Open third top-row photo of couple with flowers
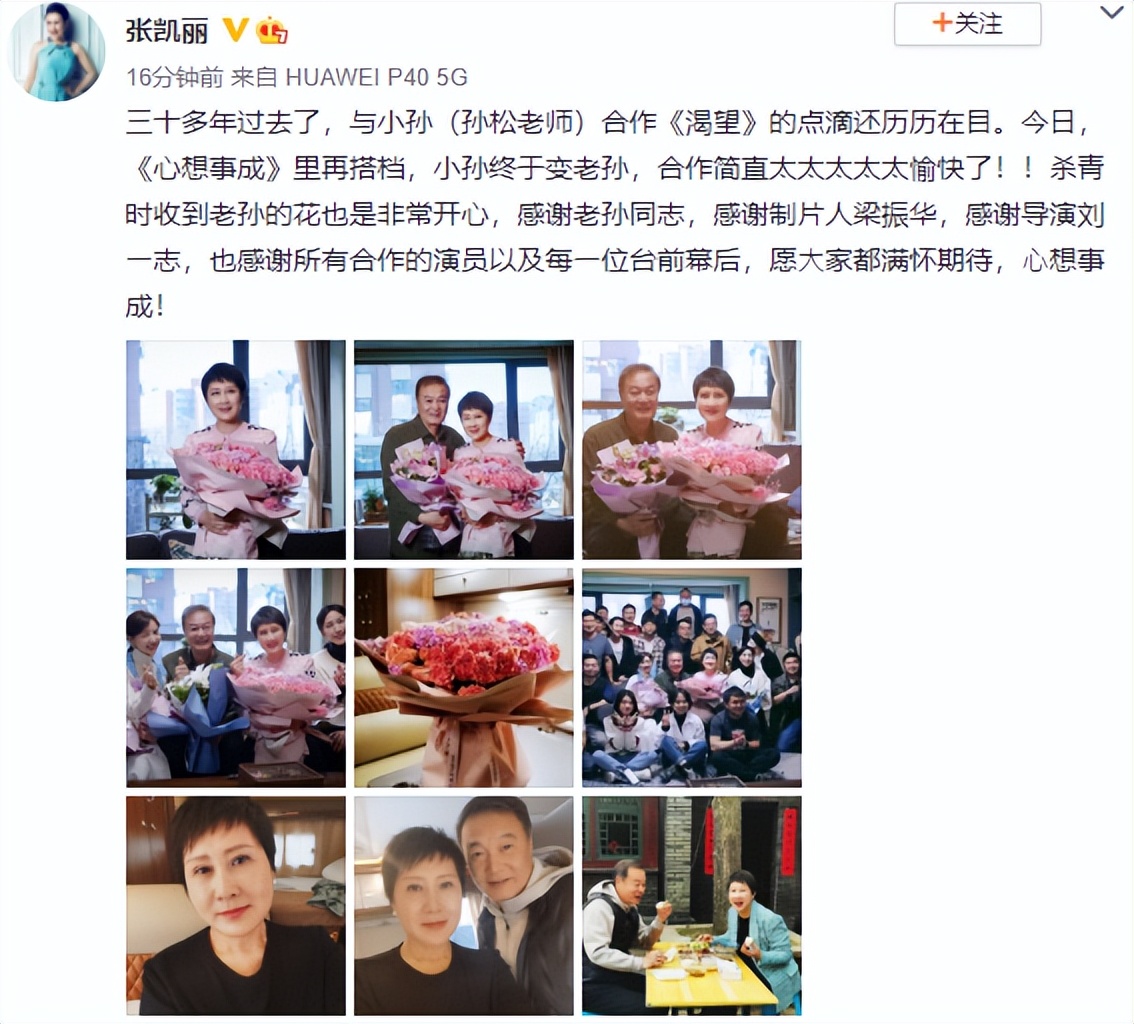The height and width of the screenshot is (1024, 1134). pos(692,450)
